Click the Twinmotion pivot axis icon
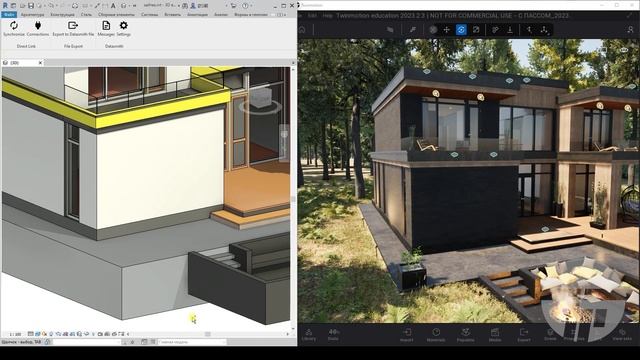The height and width of the screenshot is (360, 640). click(529, 30)
